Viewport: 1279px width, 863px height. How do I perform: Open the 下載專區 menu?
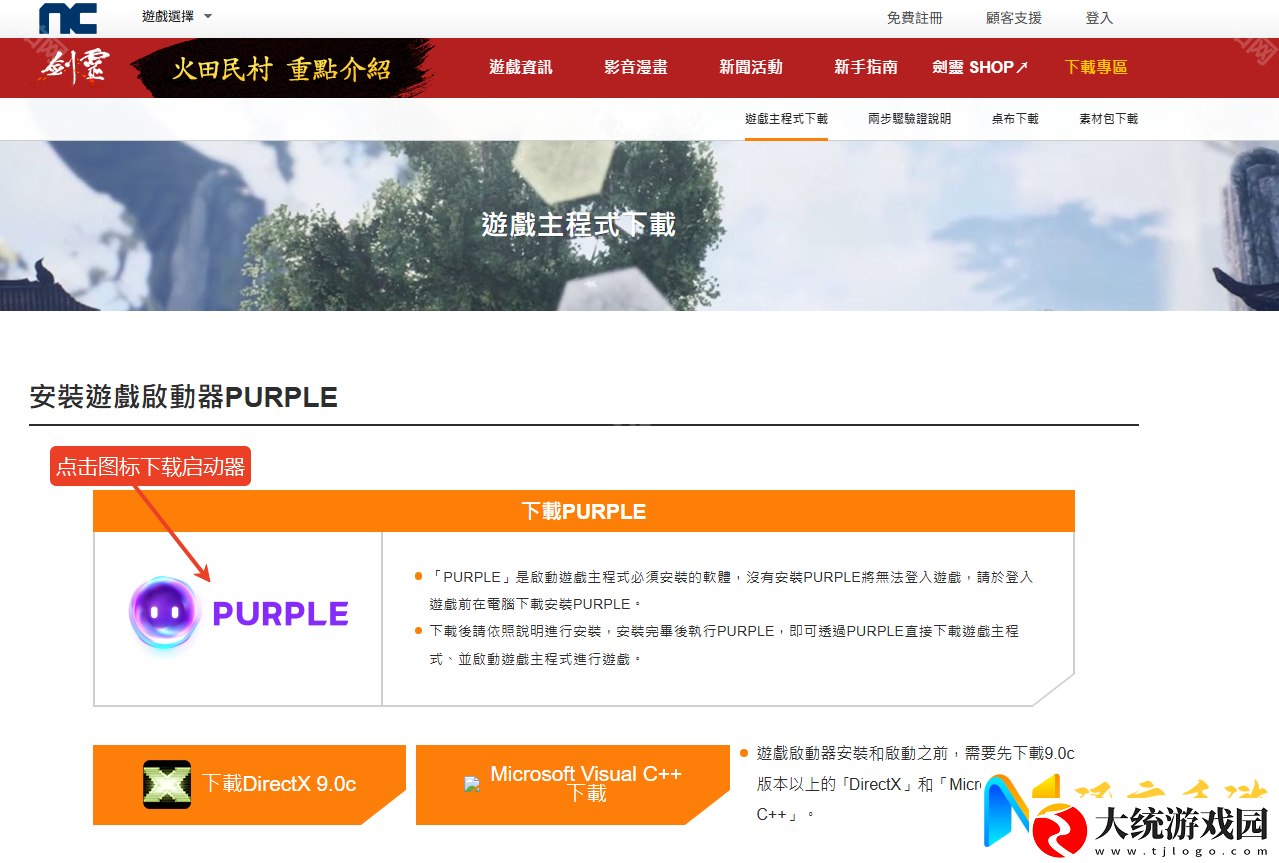1096,67
